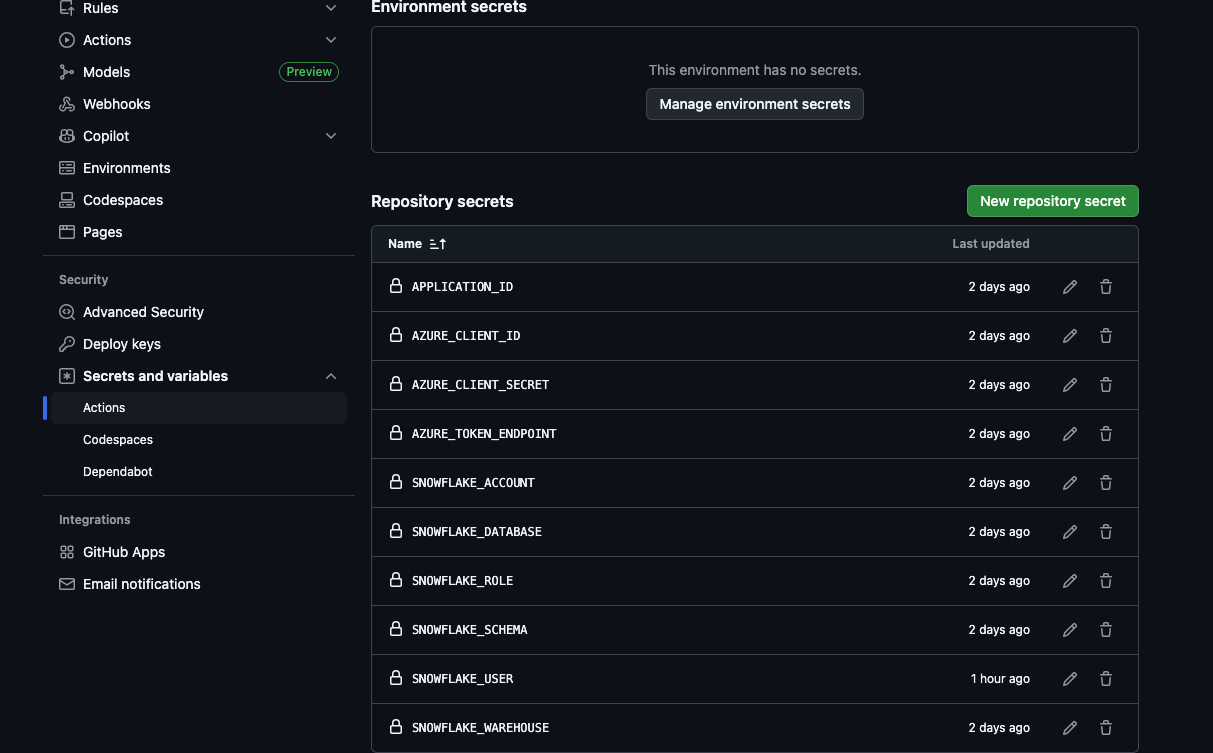1213x753 pixels.
Task: Expand the Copilot sidebar section
Action: click(x=331, y=136)
